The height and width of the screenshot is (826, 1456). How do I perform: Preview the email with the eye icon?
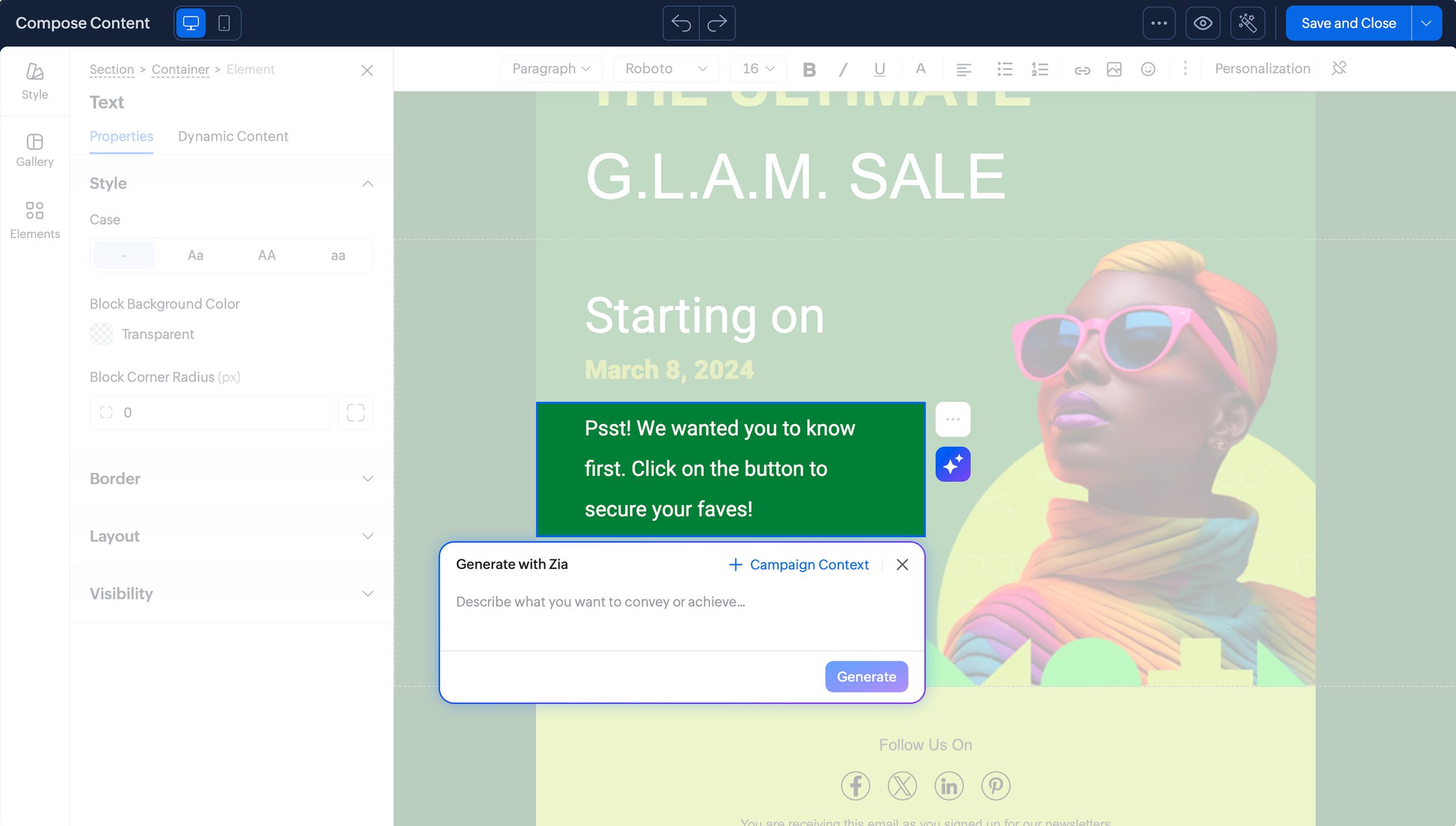pyautogui.click(x=1203, y=23)
